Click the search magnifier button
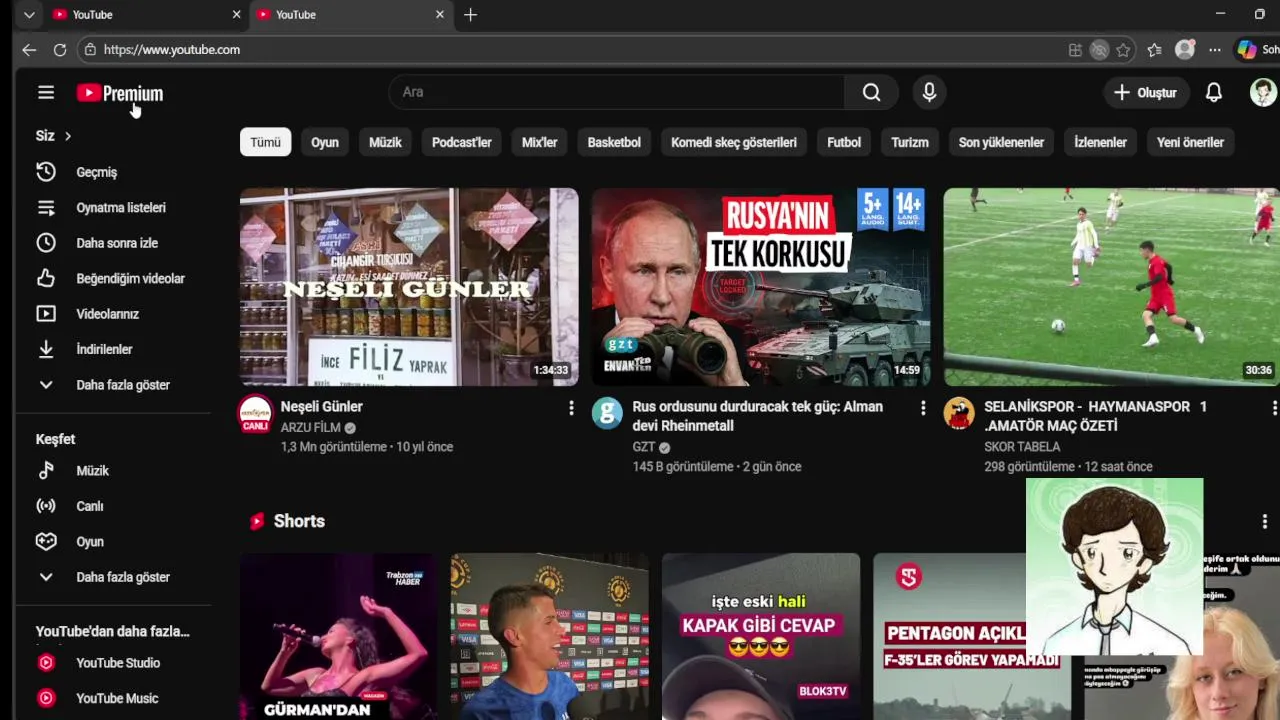This screenshot has width=1280, height=720. click(x=871, y=92)
